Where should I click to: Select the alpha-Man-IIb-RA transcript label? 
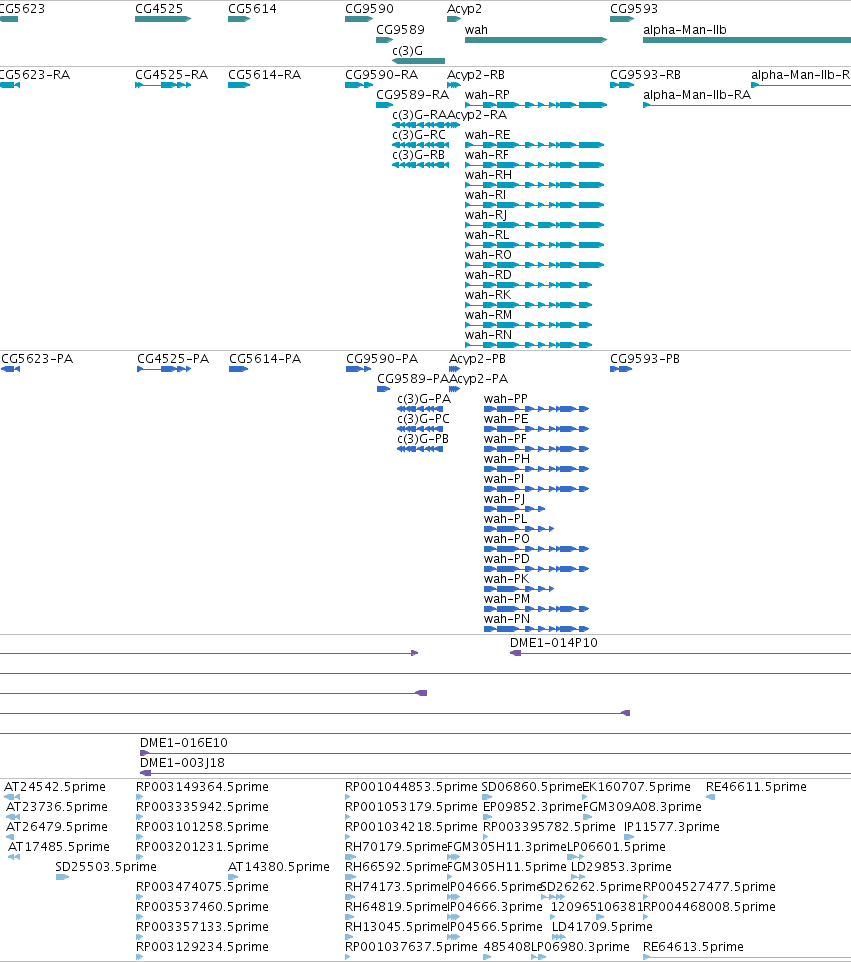tap(697, 94)
